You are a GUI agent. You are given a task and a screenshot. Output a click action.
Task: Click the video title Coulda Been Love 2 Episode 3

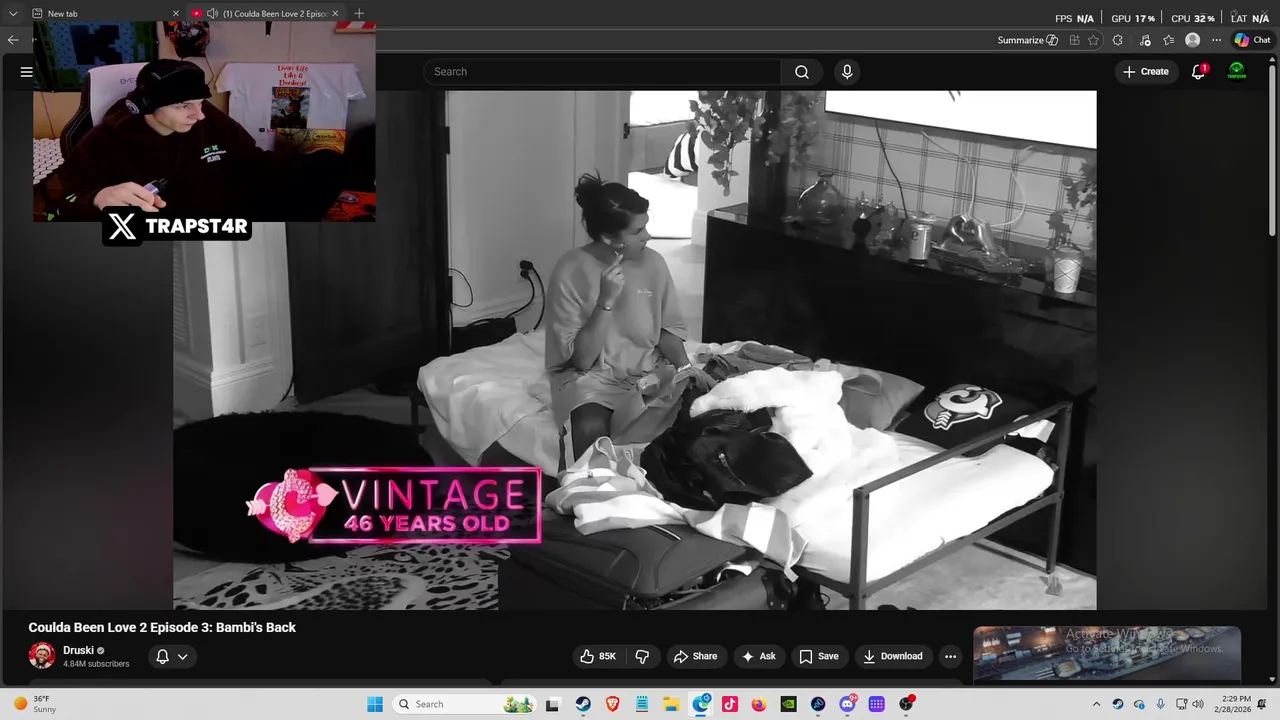[x=162, y=627]
